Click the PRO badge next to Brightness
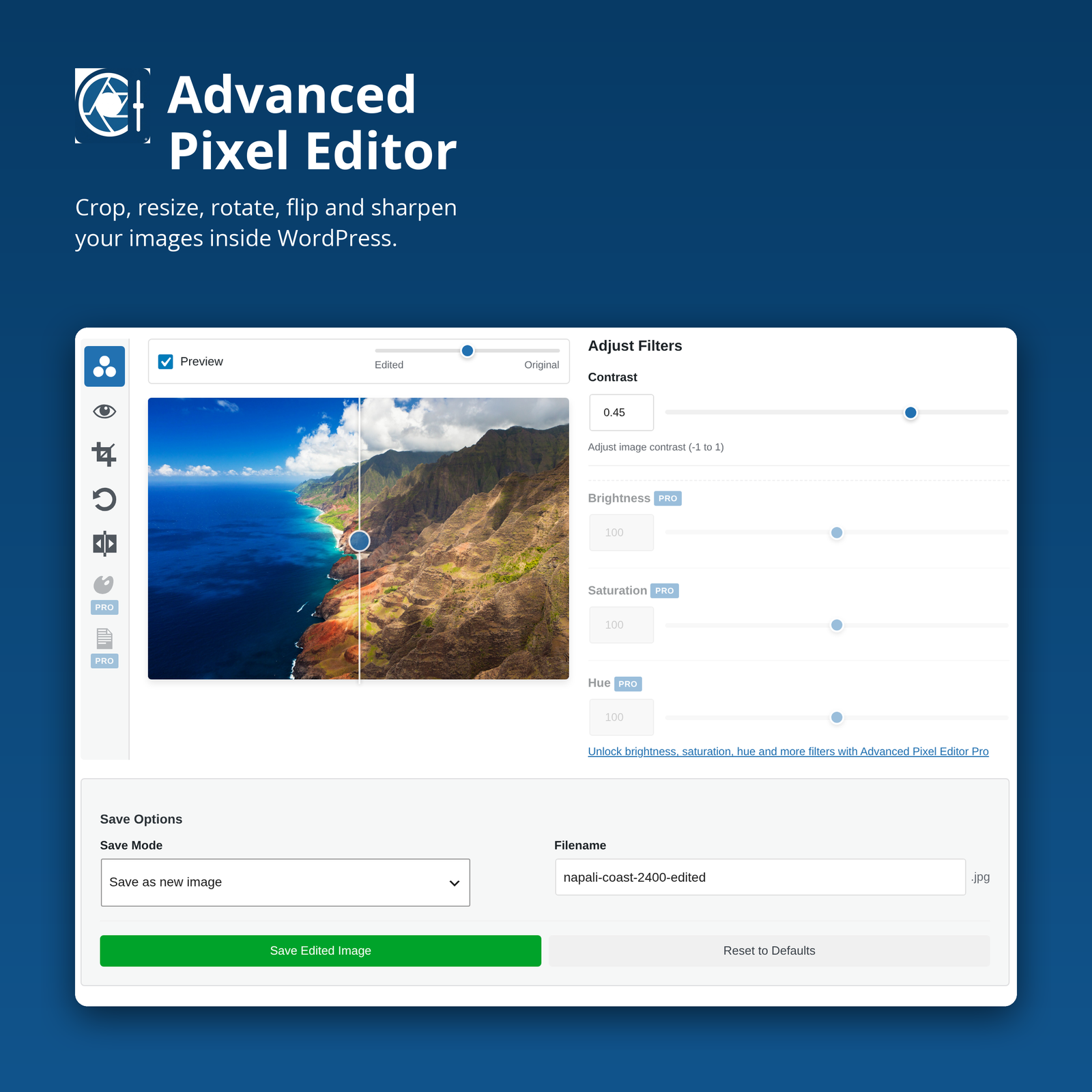 pyautogui.click(x=667, y=498)
